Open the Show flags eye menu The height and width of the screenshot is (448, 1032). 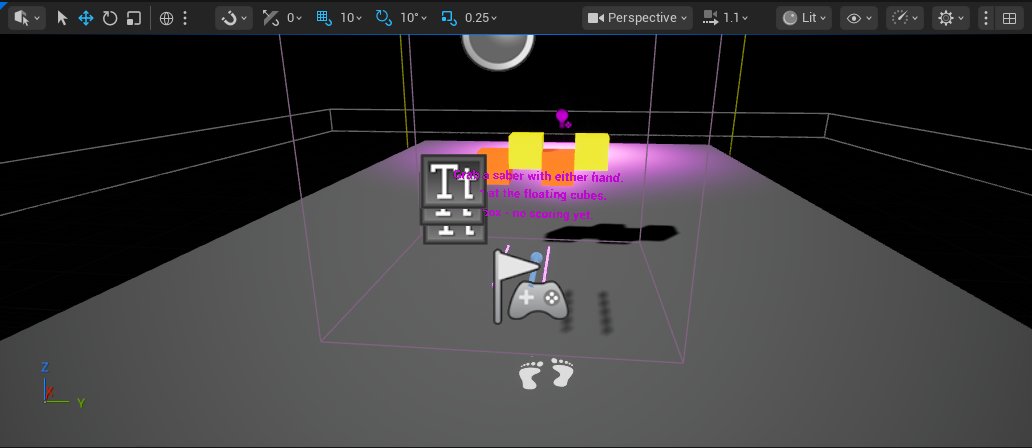(859, 18)
